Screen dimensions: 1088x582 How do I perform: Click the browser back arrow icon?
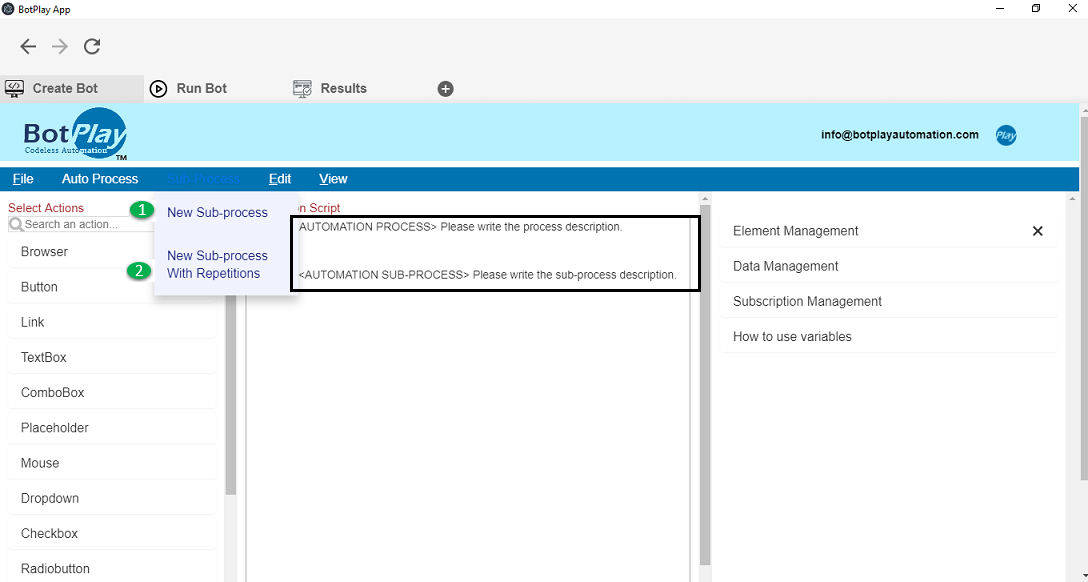(28, 46)
